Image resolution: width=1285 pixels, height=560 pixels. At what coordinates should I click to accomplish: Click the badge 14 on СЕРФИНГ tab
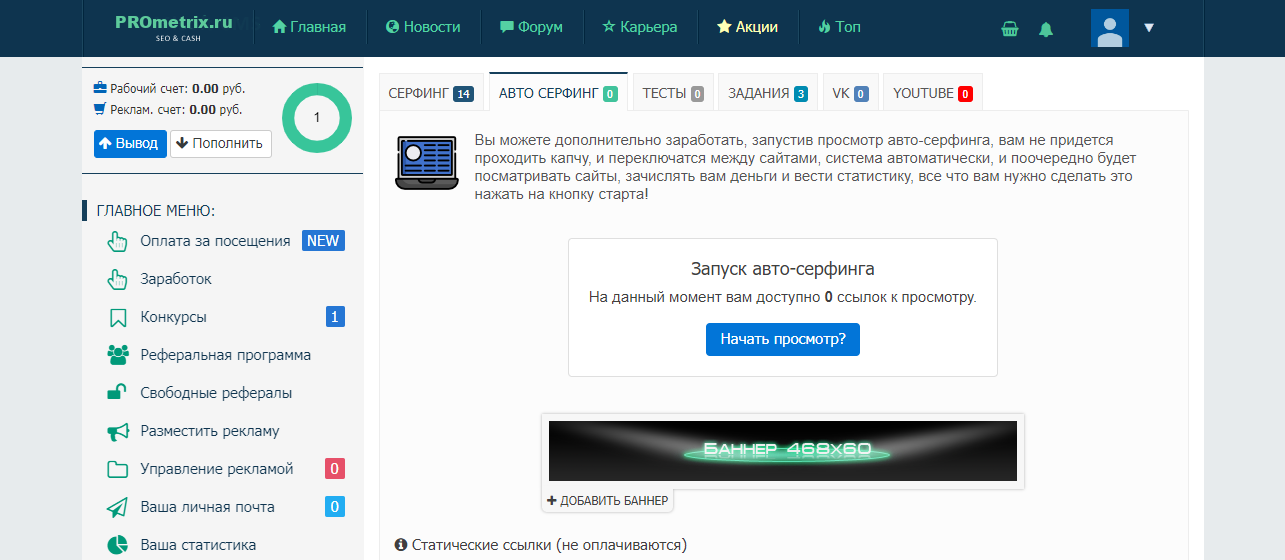point(463,94)
